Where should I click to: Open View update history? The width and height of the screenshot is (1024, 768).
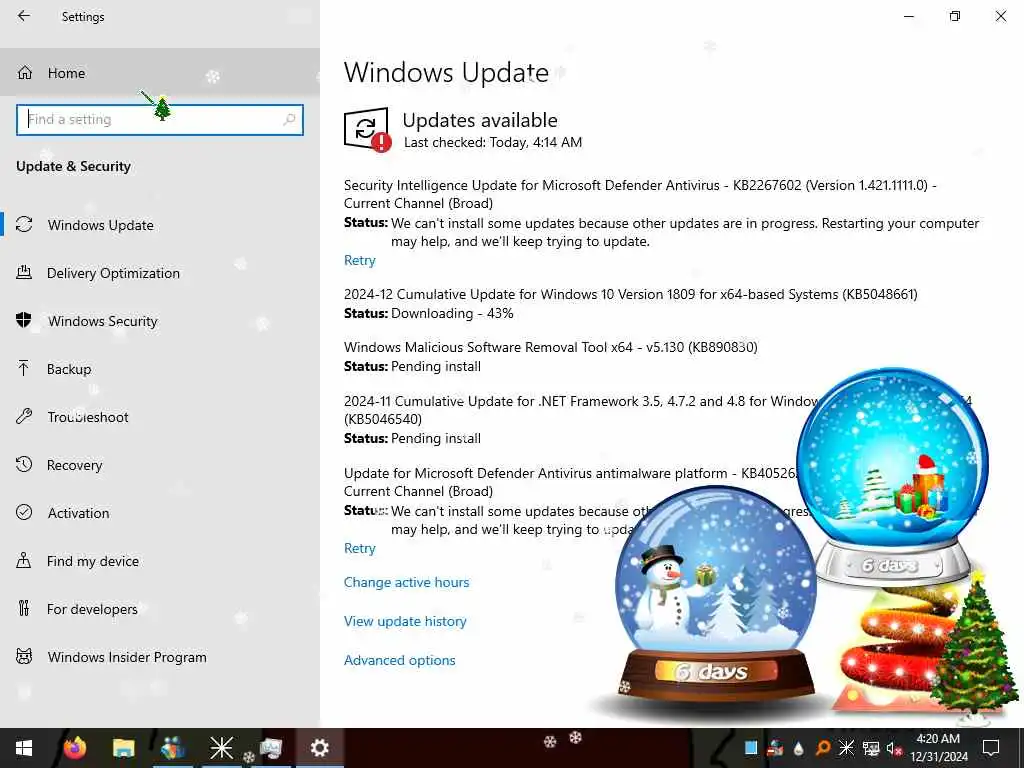coord(405,622)
